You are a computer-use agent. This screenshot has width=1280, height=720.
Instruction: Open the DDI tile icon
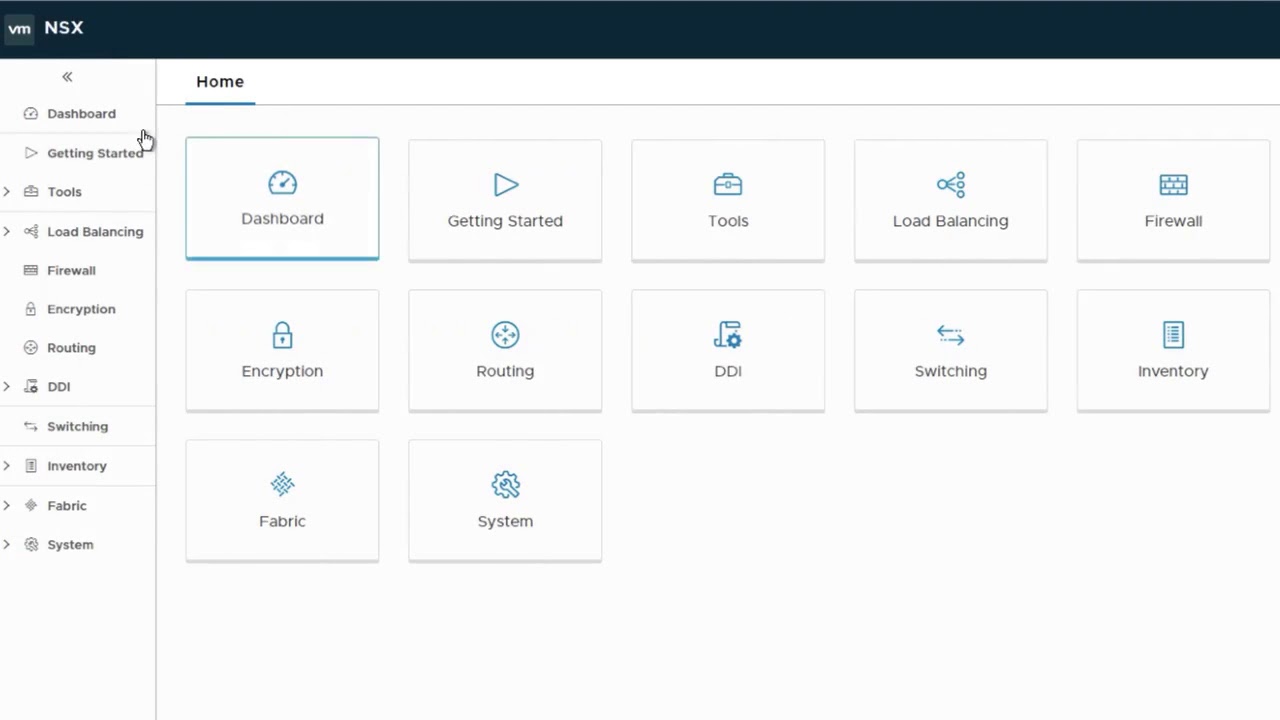727,335
